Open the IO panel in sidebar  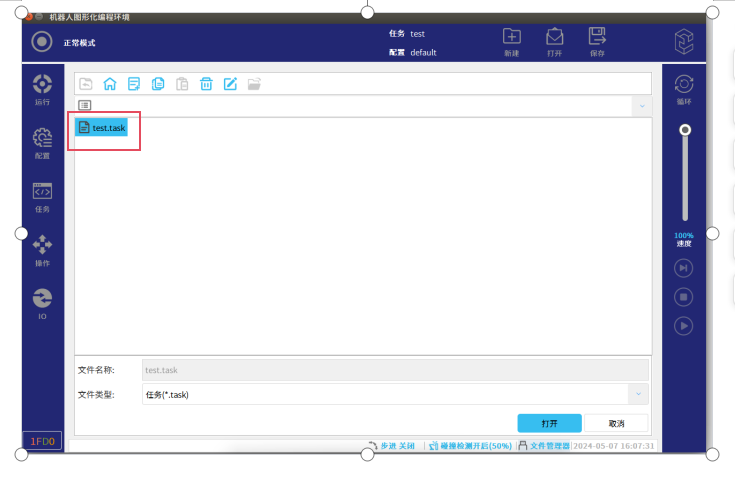[42, 303]
